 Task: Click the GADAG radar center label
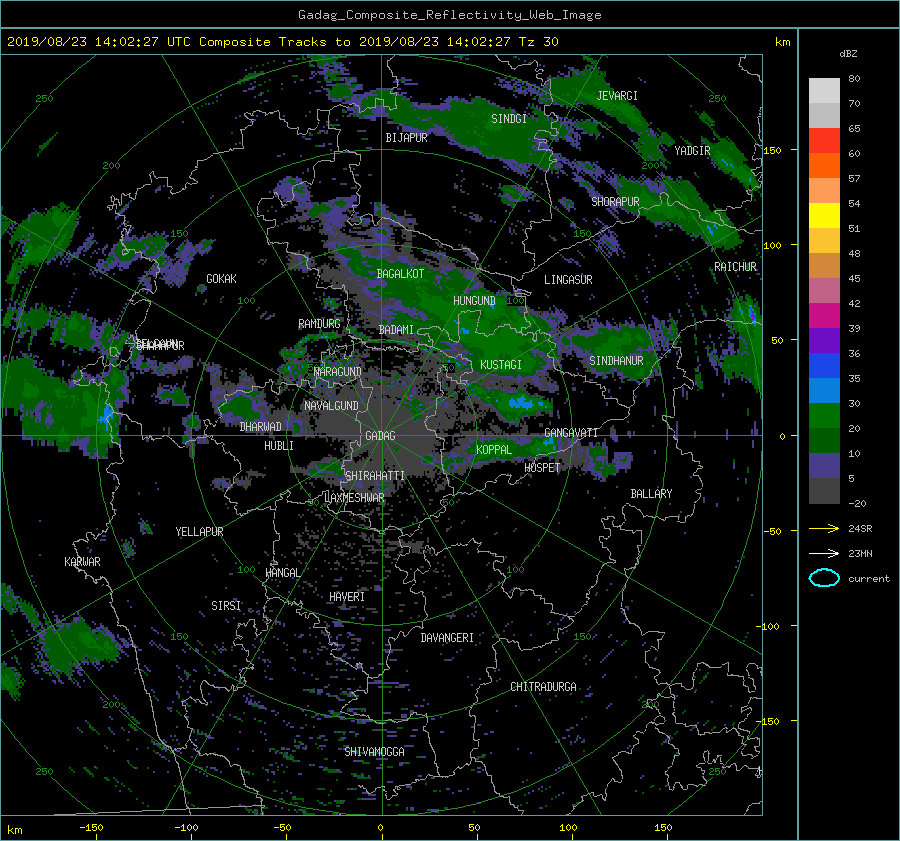pos(380,436)
